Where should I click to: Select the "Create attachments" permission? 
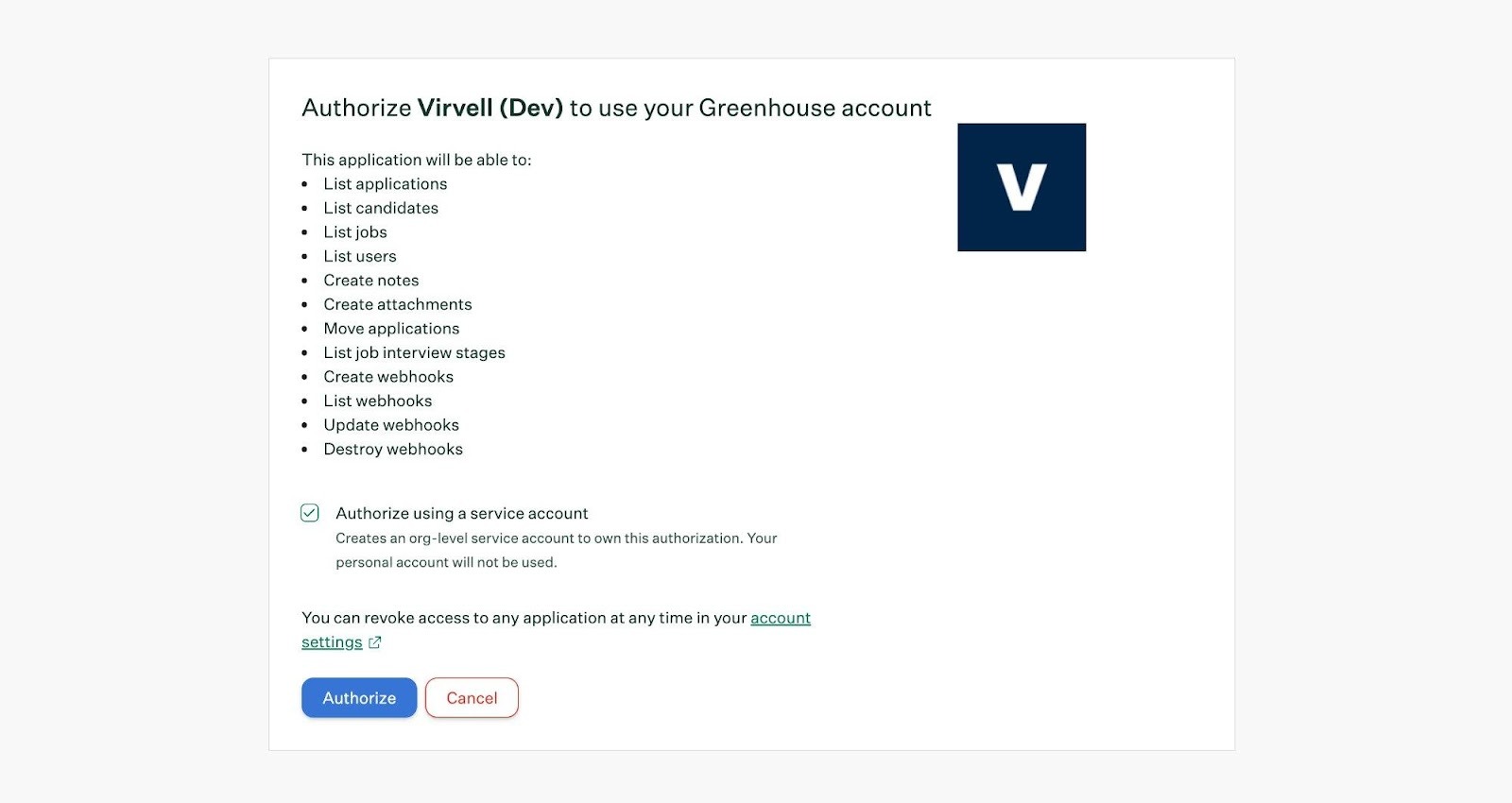coord(397,304)
